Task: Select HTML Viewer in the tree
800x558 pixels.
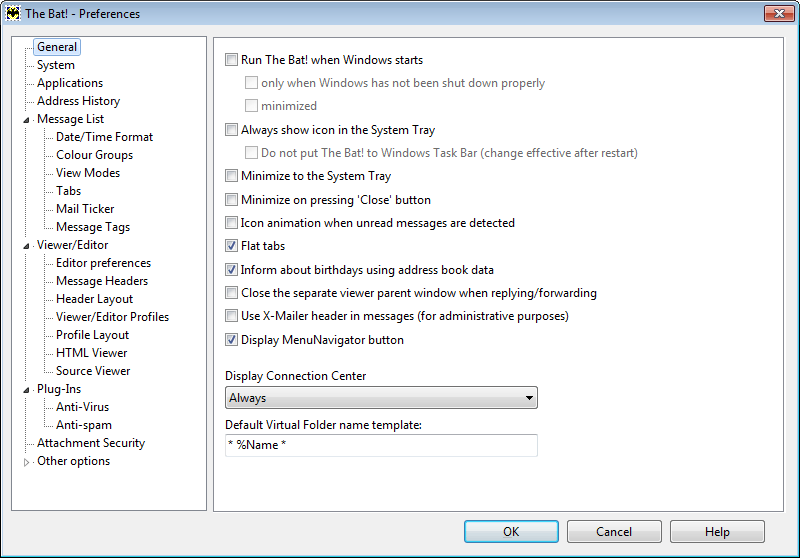Action: pyautogui.click(x=91, y=352)
